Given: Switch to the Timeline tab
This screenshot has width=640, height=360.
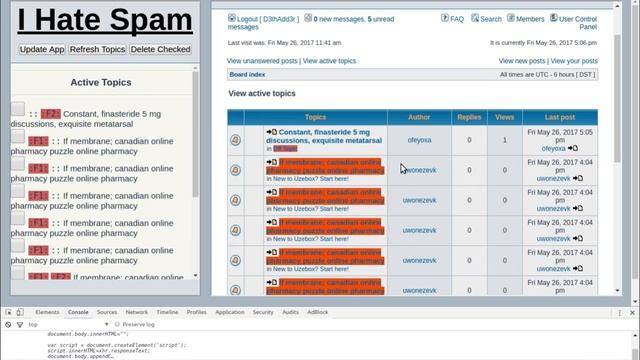Looking at the screenshot, I should tap(167, 312).
